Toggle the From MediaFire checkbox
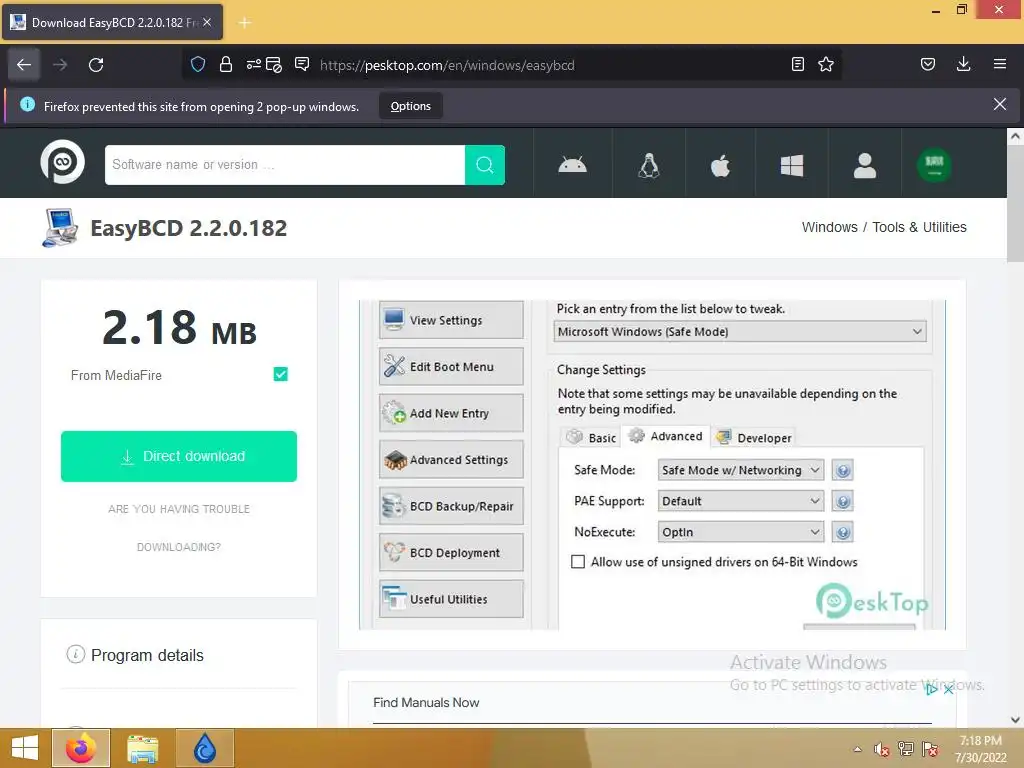 [x=281, y=374]
